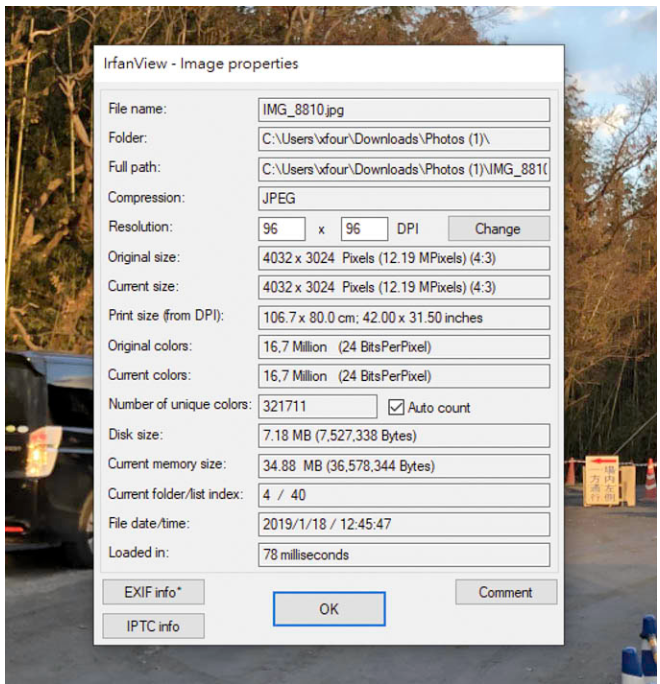Click the Original size field
This screenshot has height=684, width=660.
(x=403, y=258)
